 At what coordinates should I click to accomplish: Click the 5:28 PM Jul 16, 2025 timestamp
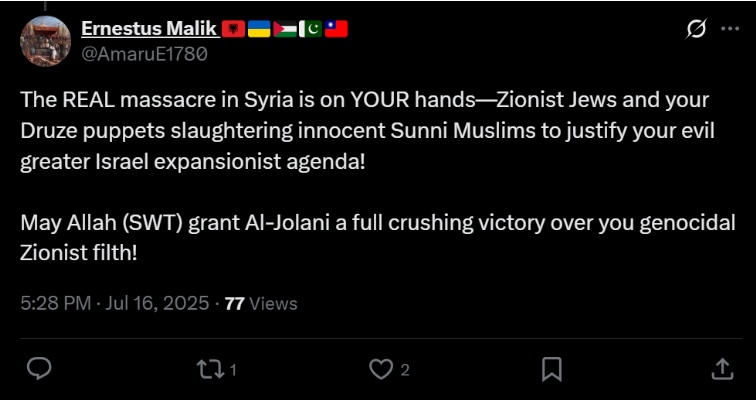[x=114, y=303]
